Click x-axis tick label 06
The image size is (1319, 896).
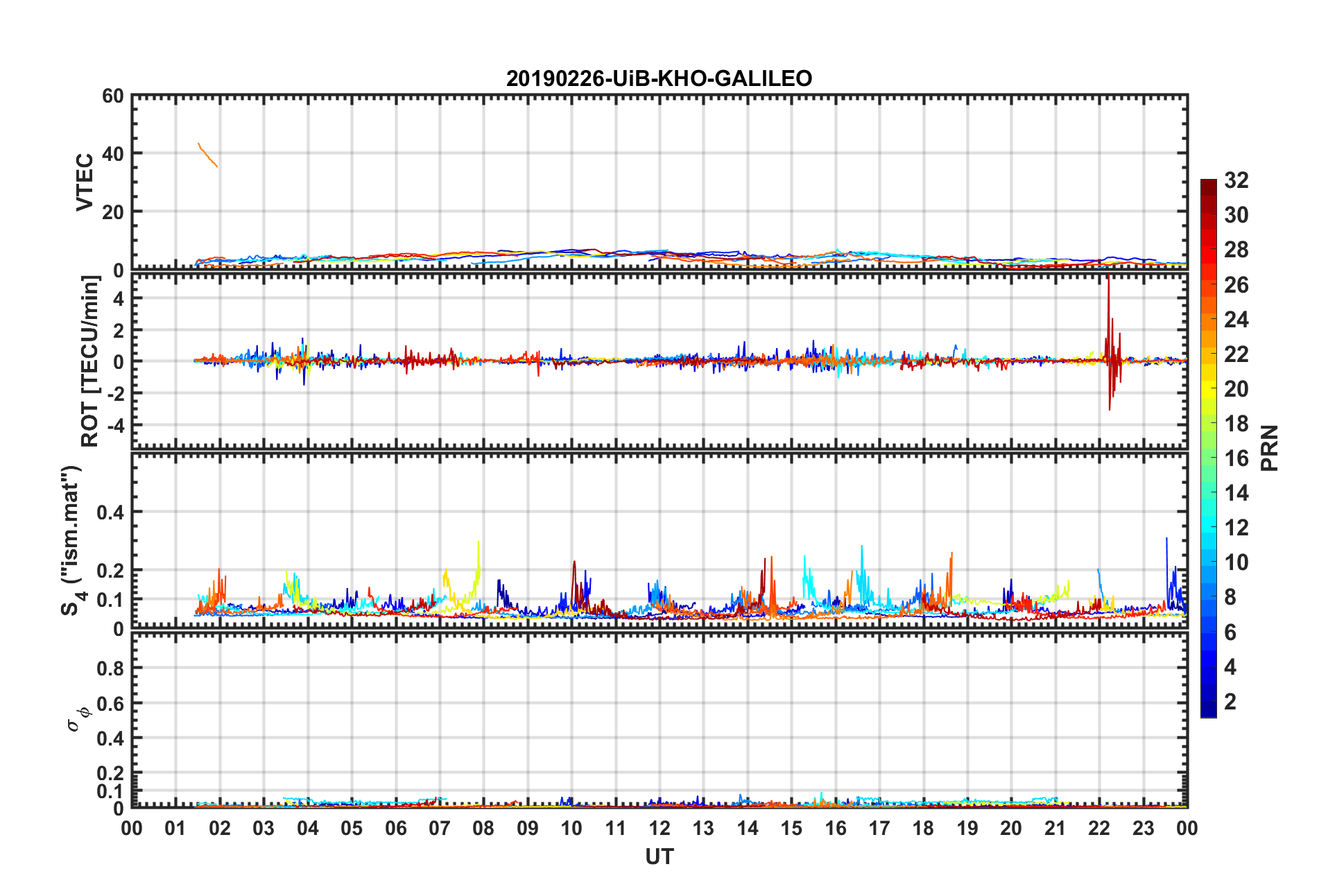(395, 828)
